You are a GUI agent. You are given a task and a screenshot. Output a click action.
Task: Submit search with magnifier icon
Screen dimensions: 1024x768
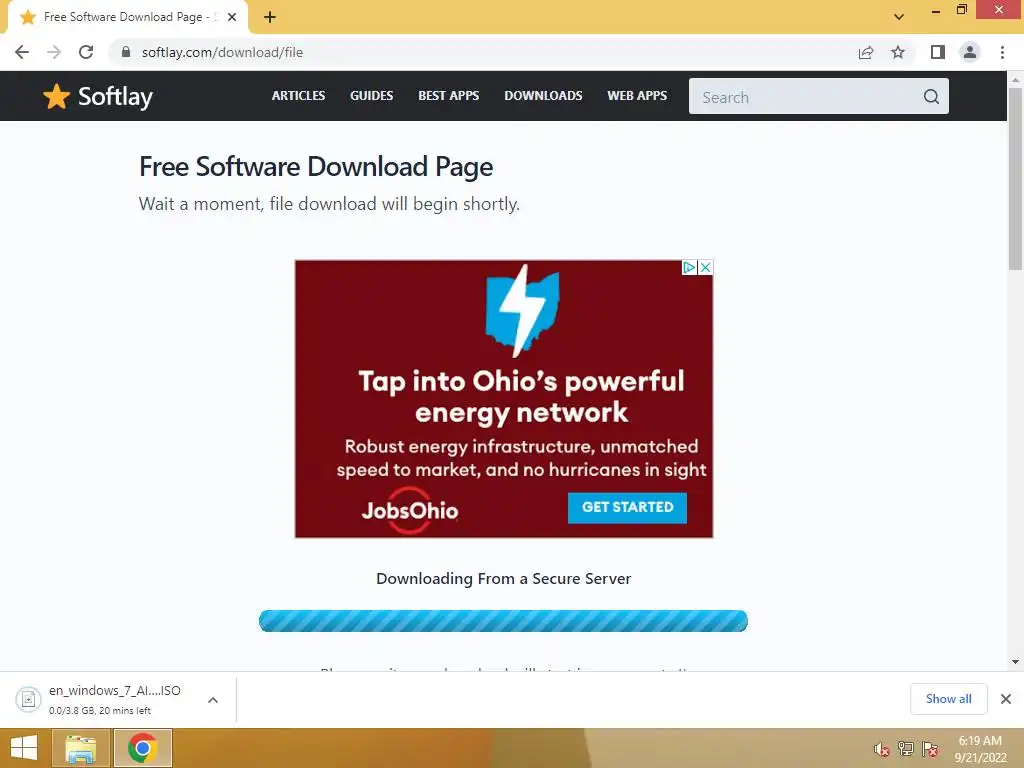(x=931, y=97)
